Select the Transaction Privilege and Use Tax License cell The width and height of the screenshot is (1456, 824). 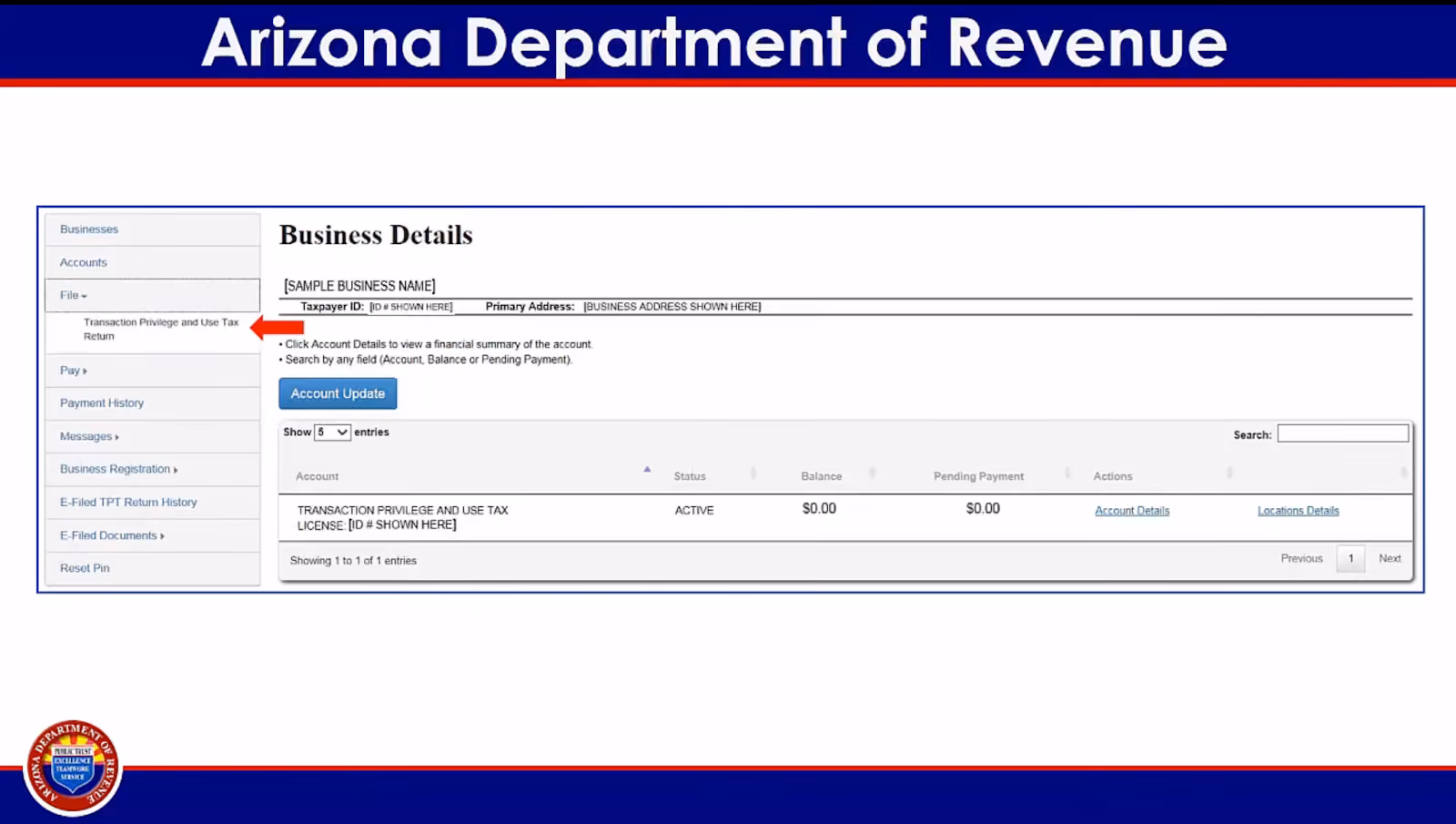click(403, 518)
